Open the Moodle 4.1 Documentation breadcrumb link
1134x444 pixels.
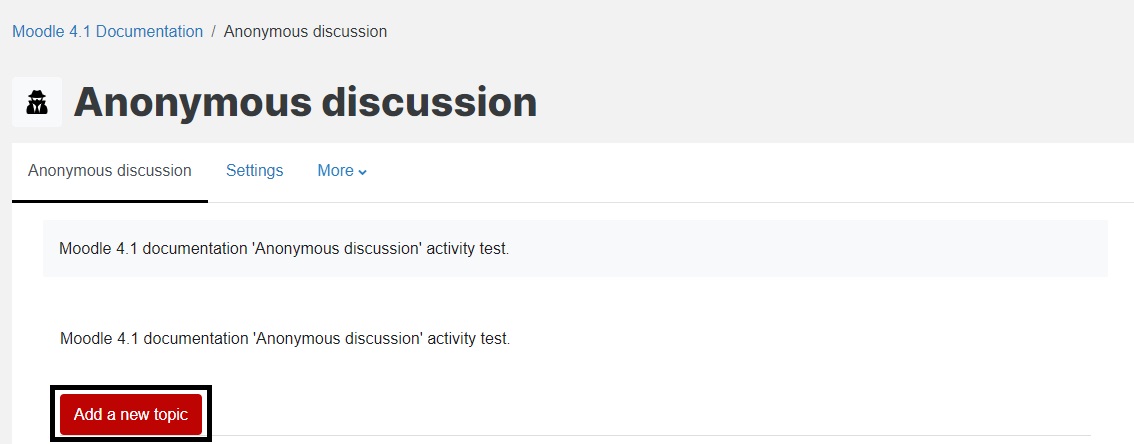coord(108,32)
